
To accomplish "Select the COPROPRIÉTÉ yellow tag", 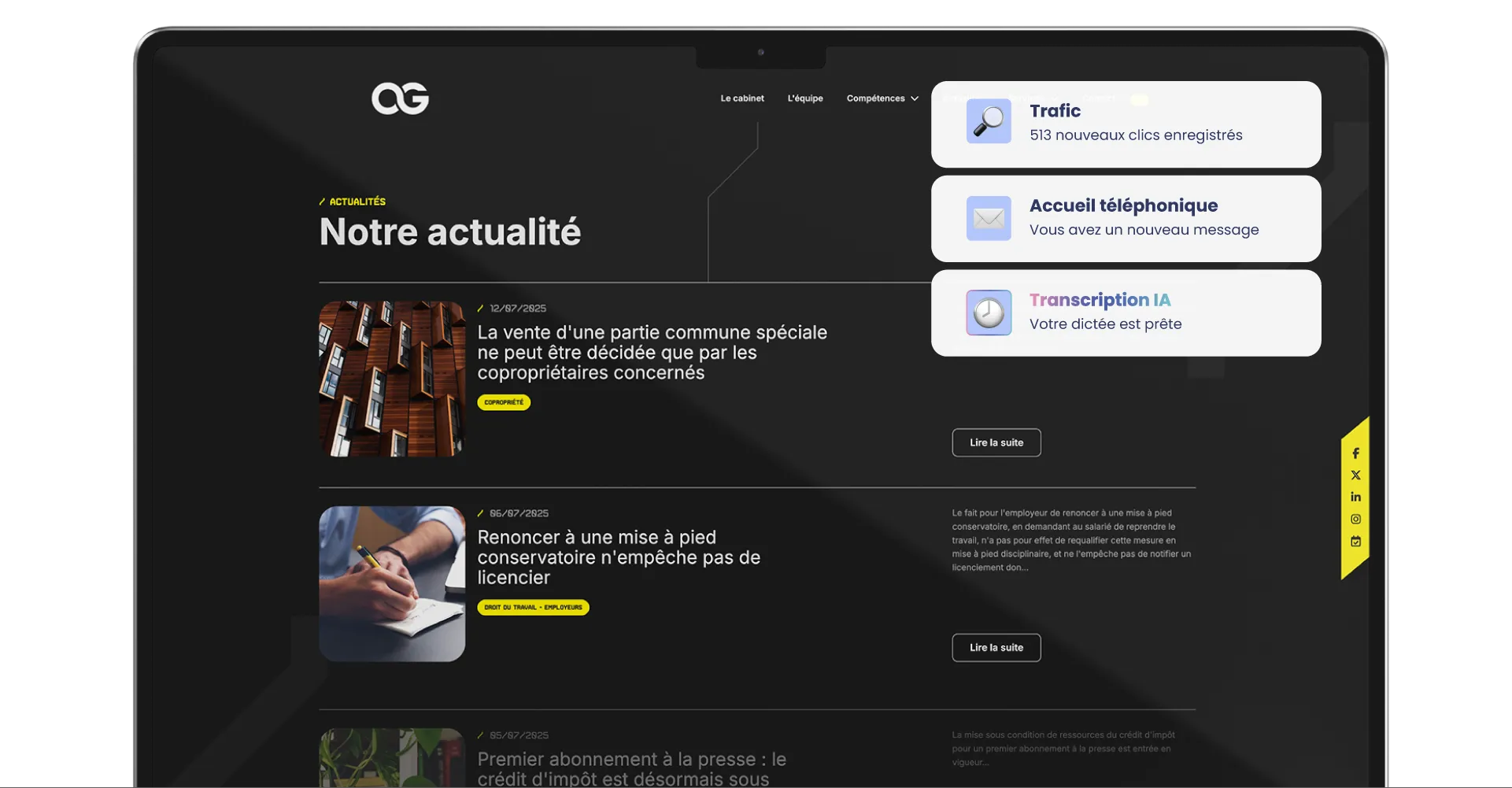I will point(504,402).
